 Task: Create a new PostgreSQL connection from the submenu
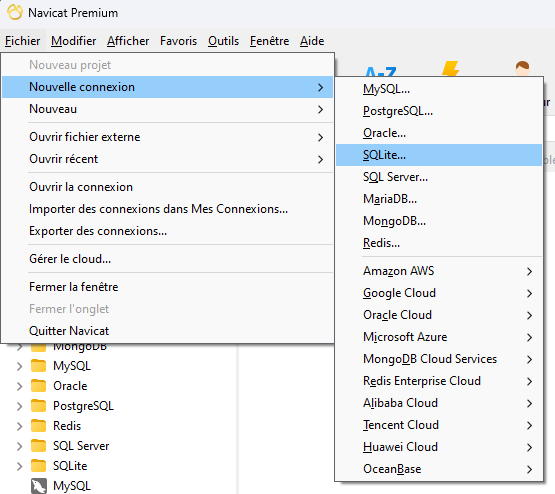coord(439,111)
